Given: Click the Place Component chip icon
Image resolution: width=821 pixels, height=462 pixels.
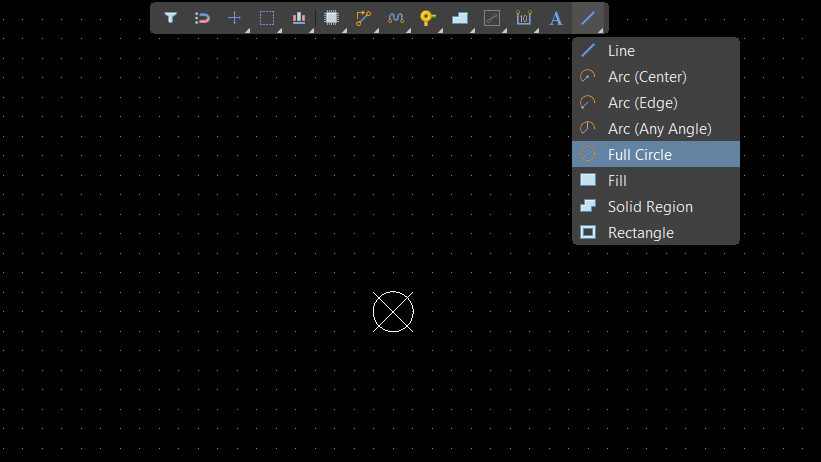Looking at the screenshot, I should pyautogui.click(x=332, y=18).
